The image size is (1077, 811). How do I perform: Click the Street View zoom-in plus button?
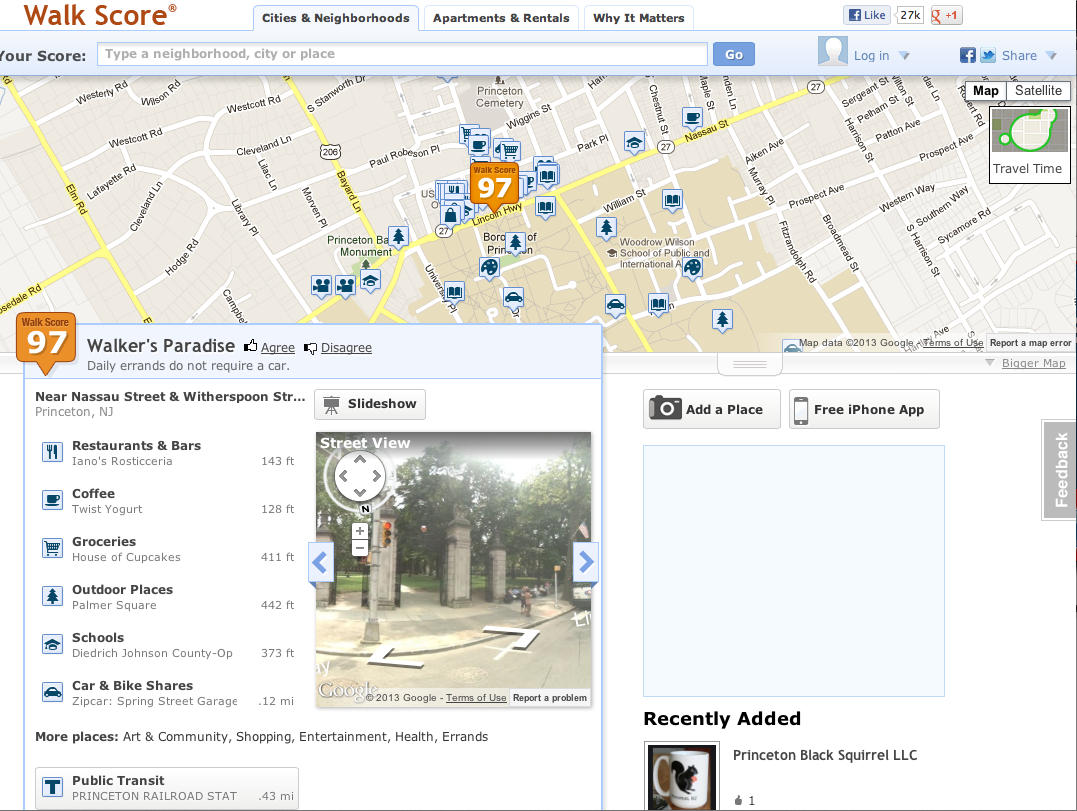[x=360, y=531]
